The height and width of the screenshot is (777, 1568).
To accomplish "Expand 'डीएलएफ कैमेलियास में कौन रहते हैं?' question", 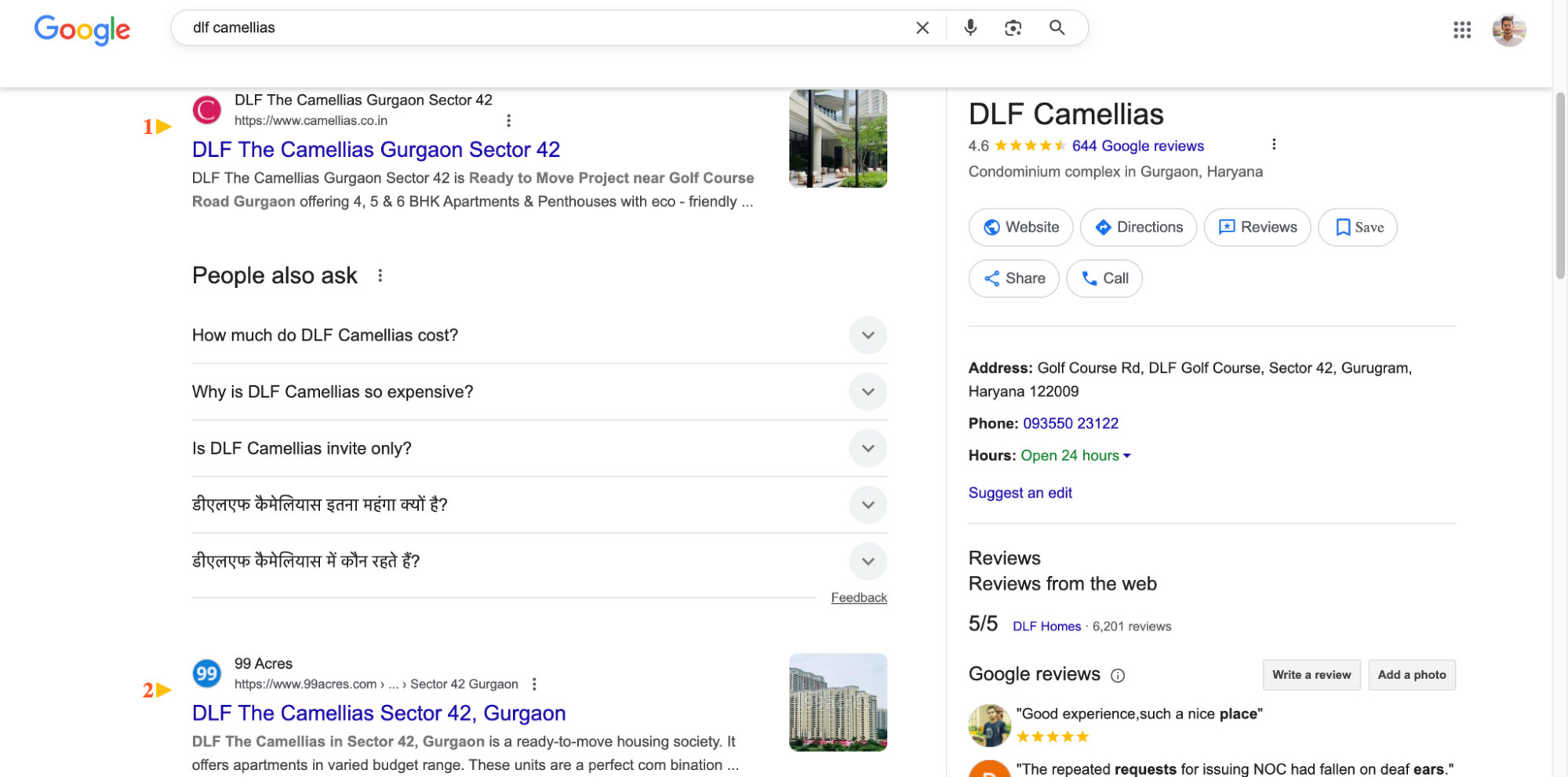I will 539,561.
